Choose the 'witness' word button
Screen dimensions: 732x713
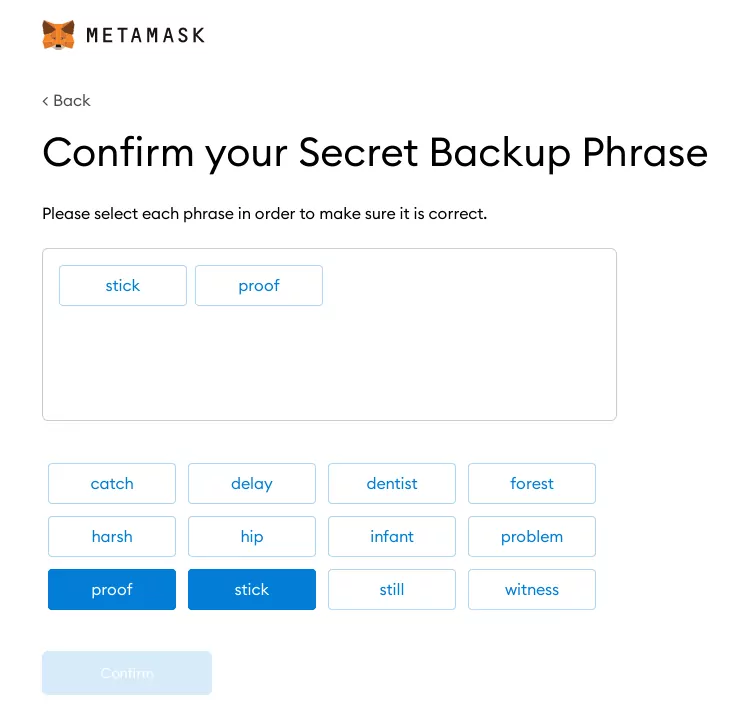coord(532,590)
